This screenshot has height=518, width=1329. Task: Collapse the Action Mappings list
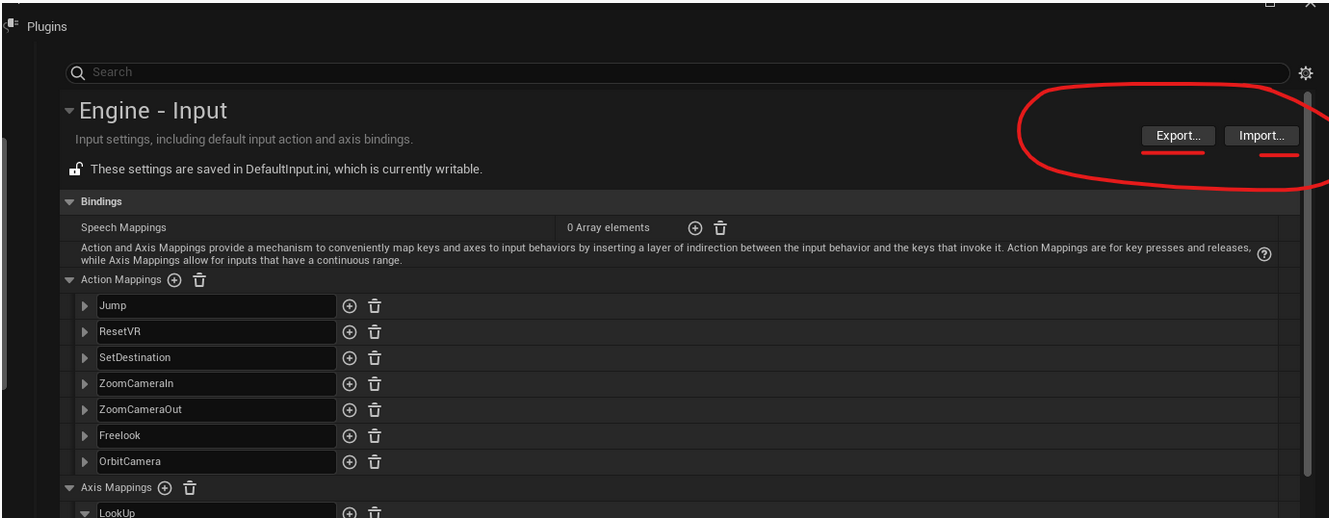coord(70,280)
